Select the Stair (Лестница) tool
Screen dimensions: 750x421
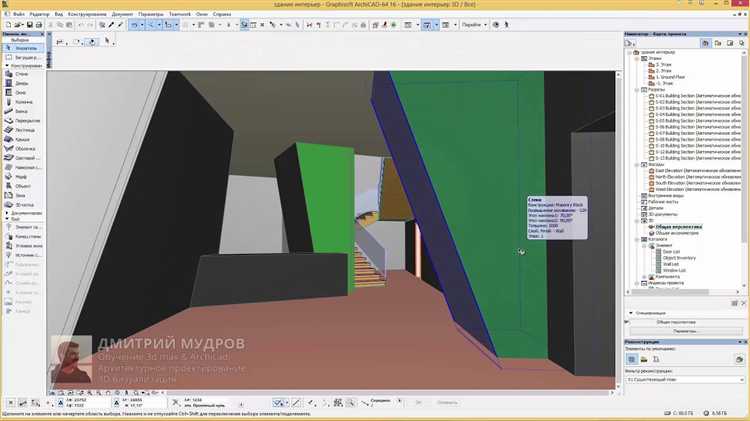(x=22, y=130)
